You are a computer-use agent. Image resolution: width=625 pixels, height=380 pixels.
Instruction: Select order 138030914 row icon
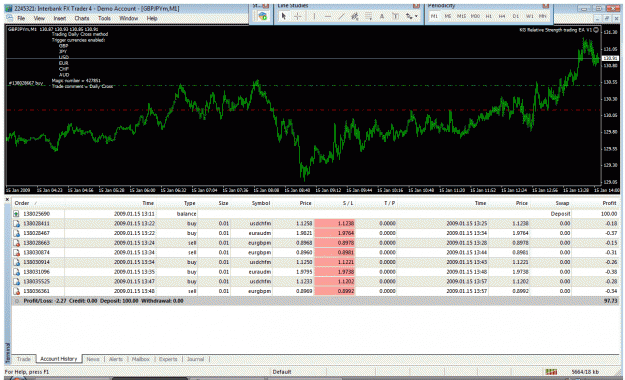[17, 262]
